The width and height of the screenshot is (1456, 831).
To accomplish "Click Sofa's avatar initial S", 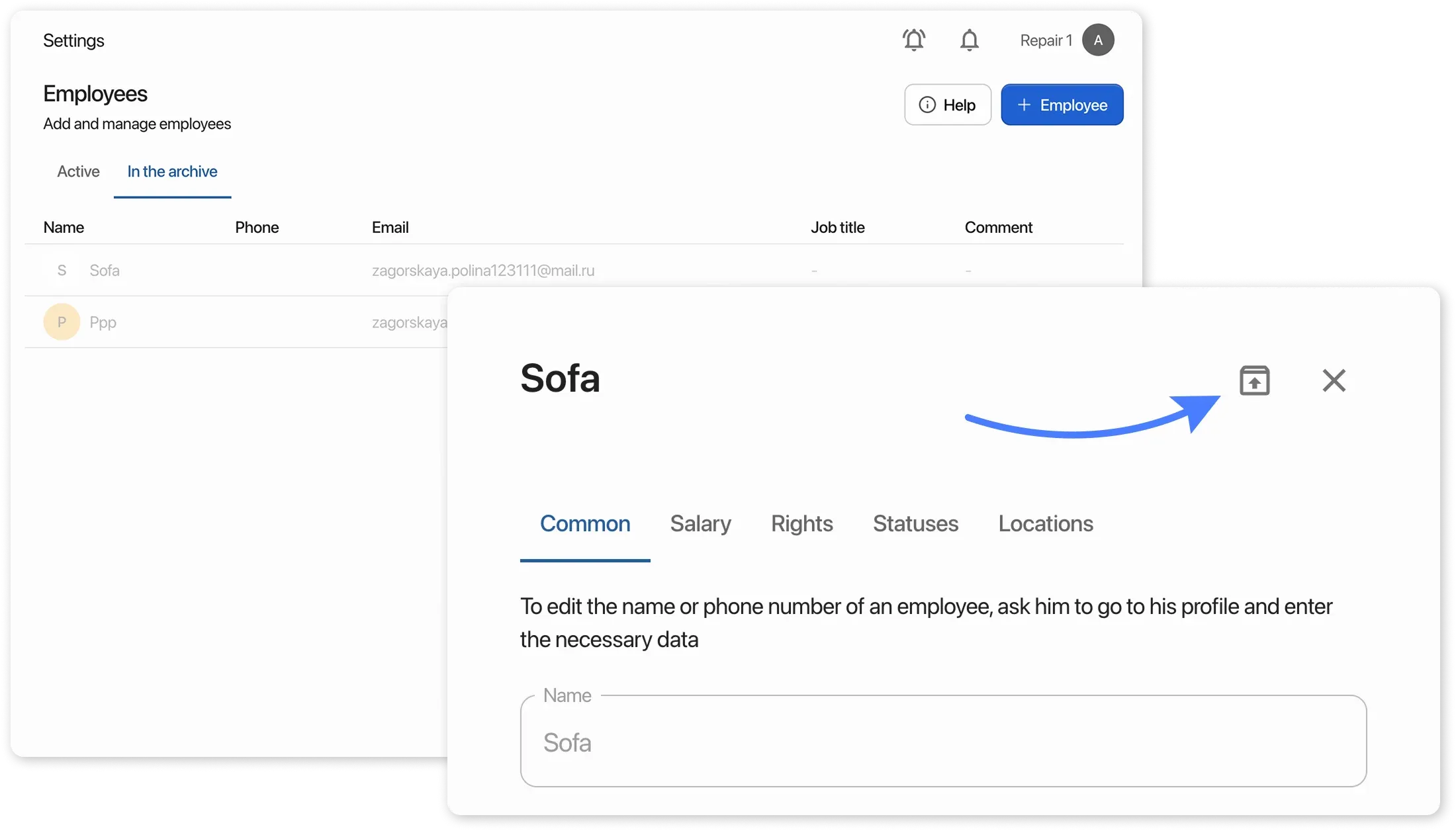I will (62, 270).
